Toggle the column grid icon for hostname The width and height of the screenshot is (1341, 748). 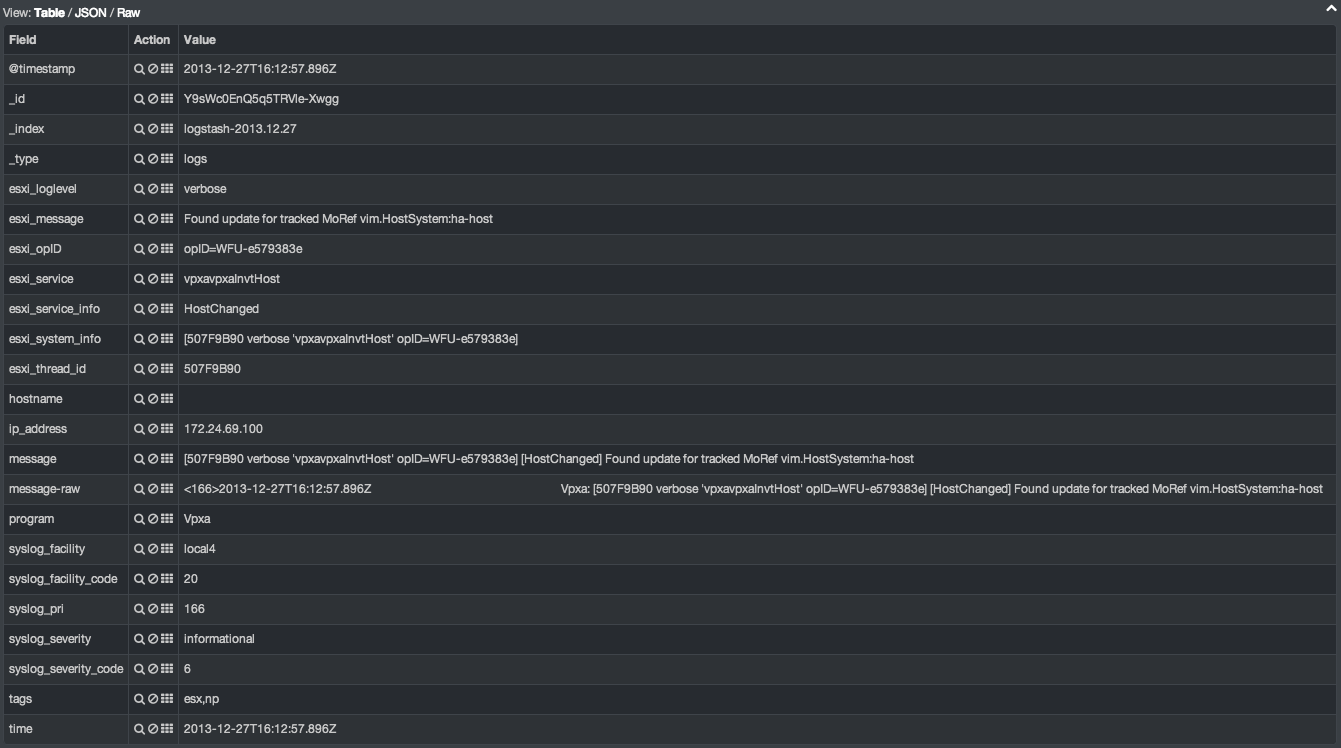coord(167,399)
